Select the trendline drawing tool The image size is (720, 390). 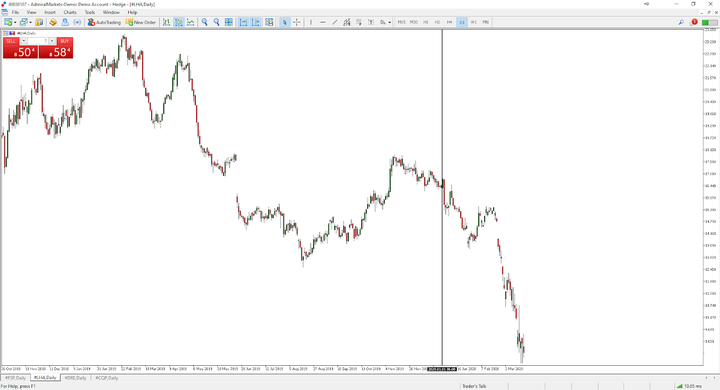(335, 22)
